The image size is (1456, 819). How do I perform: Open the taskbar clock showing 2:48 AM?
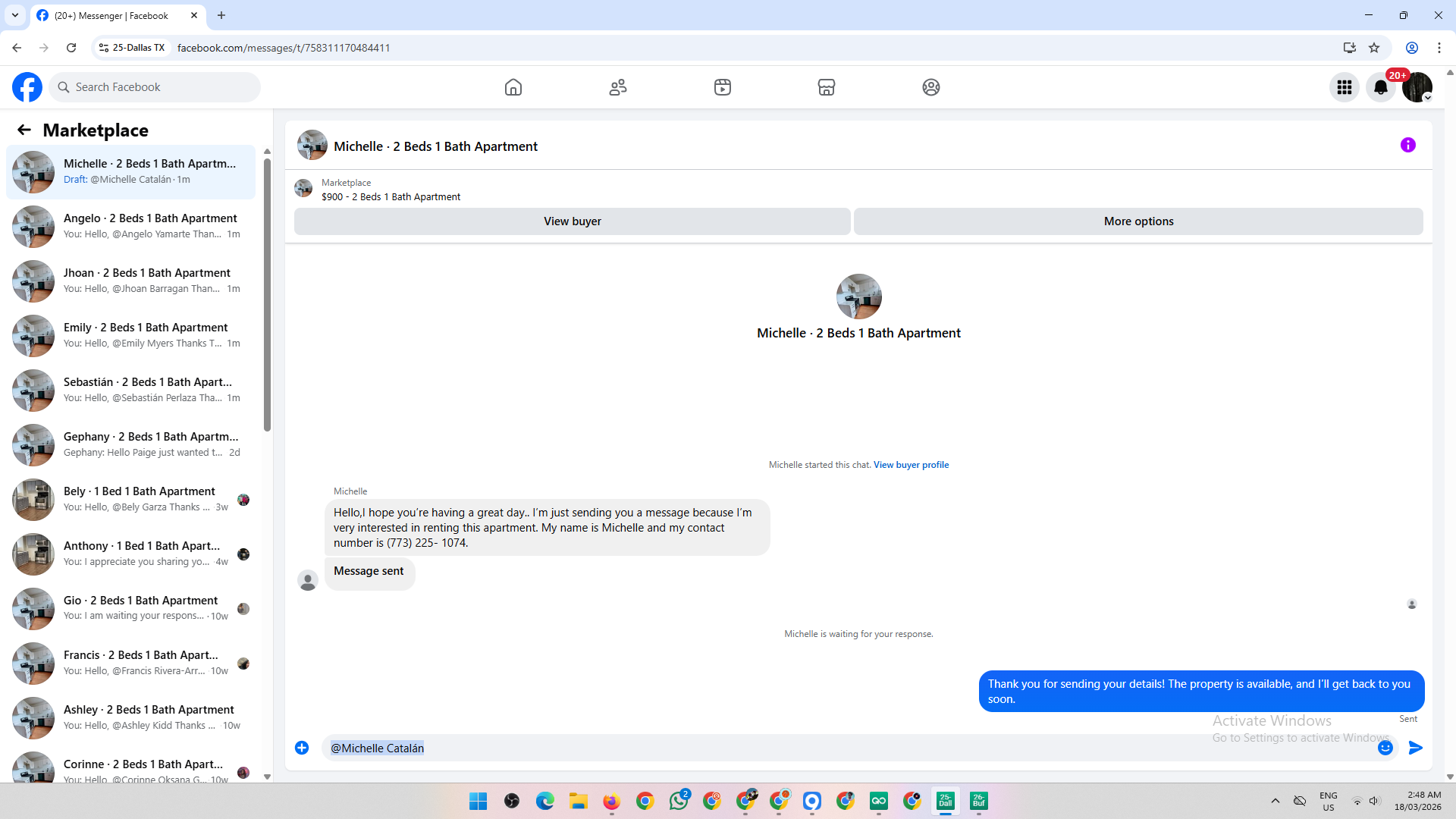click(x=1418, y=801)
